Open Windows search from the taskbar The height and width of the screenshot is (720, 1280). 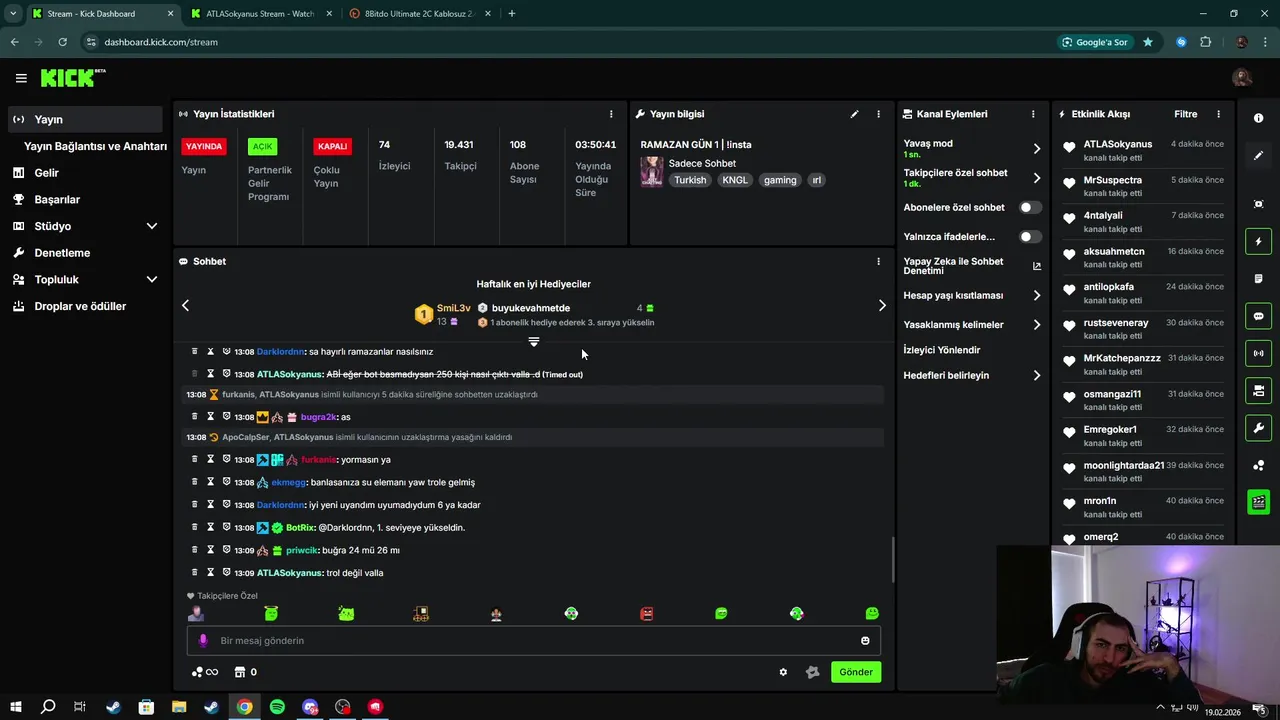click(47, 707)
